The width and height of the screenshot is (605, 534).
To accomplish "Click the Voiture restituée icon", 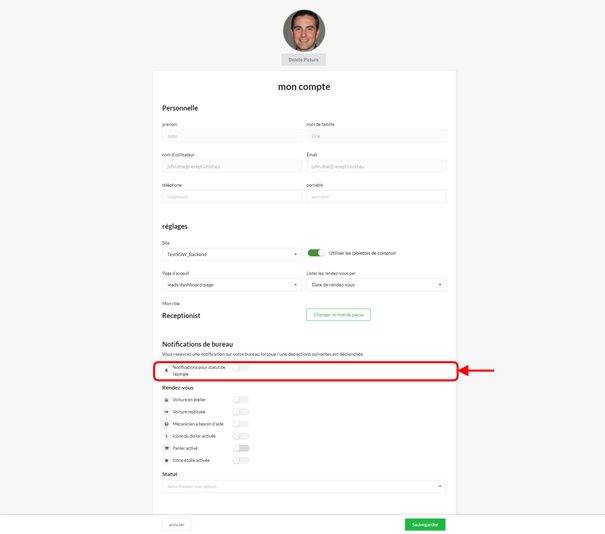I will click(166, 412).
